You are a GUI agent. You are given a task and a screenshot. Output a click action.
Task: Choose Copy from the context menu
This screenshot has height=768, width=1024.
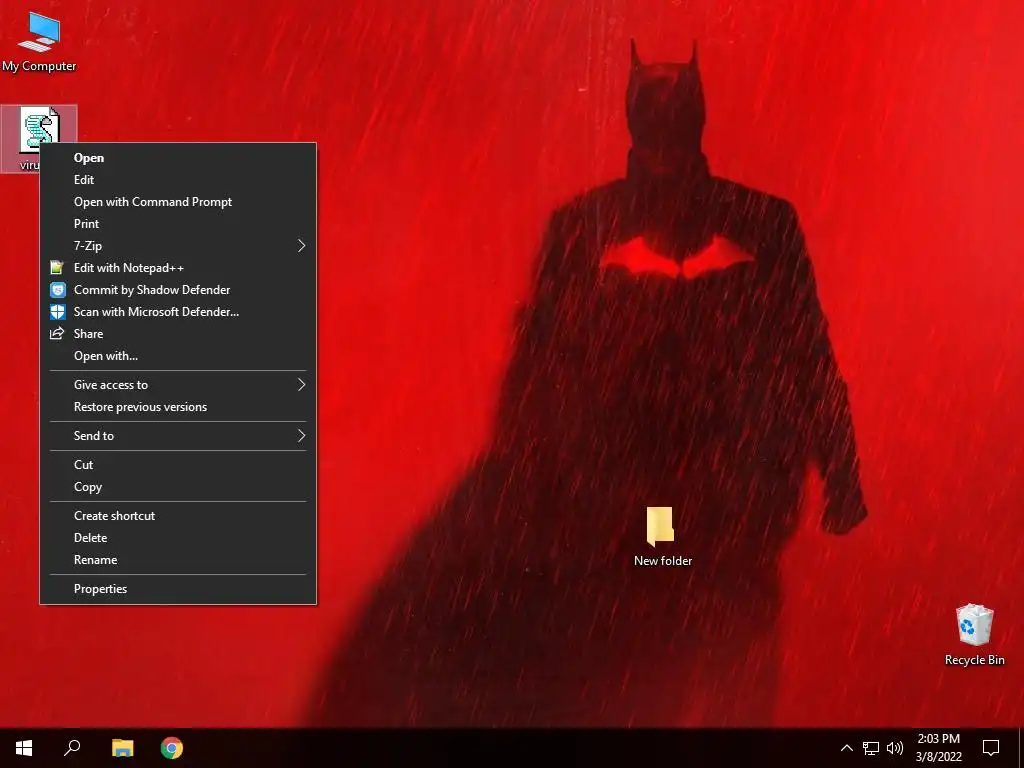[178, 487]
